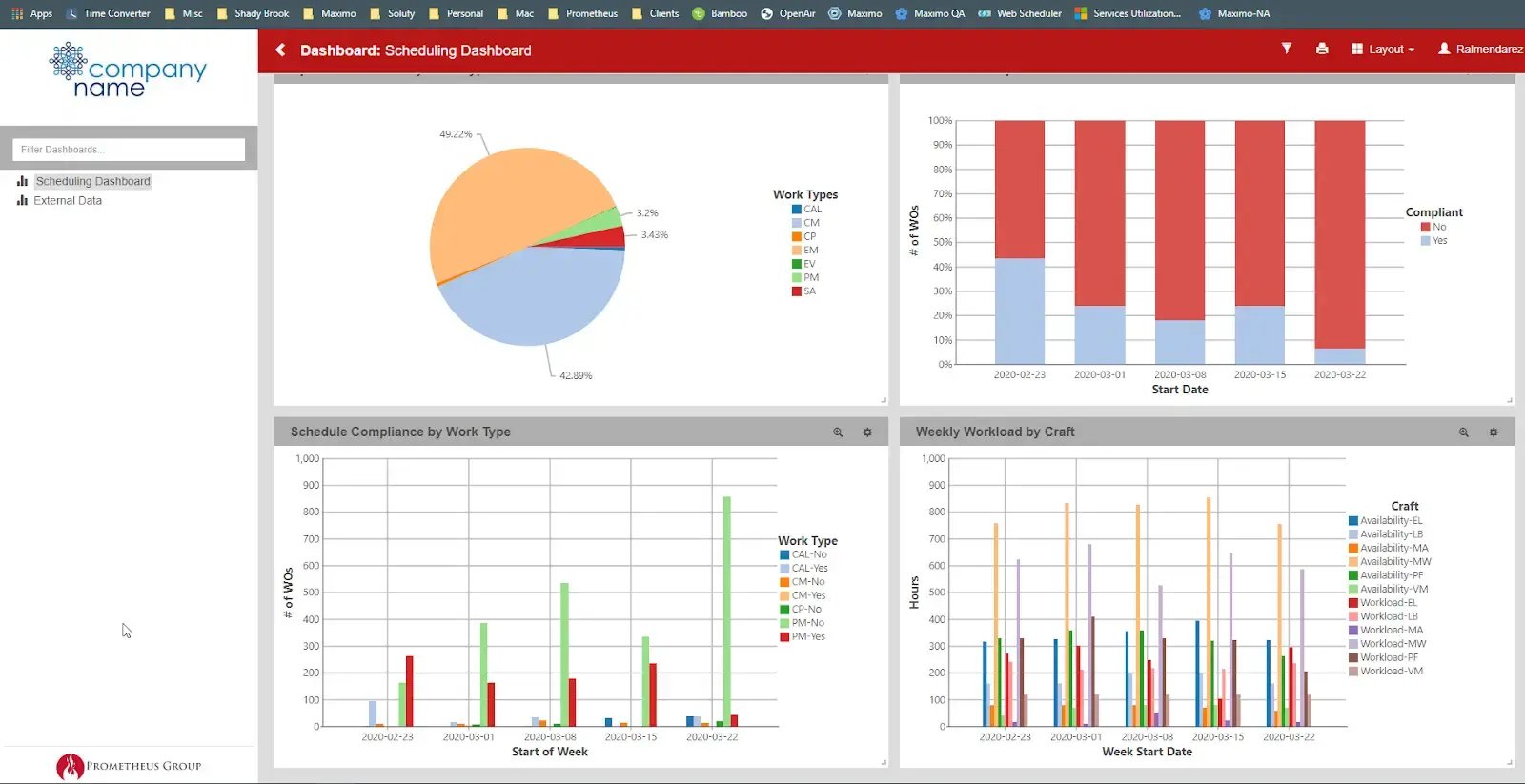
Task: Open the filter funnel icon
Action: [x=1286, y=49]
